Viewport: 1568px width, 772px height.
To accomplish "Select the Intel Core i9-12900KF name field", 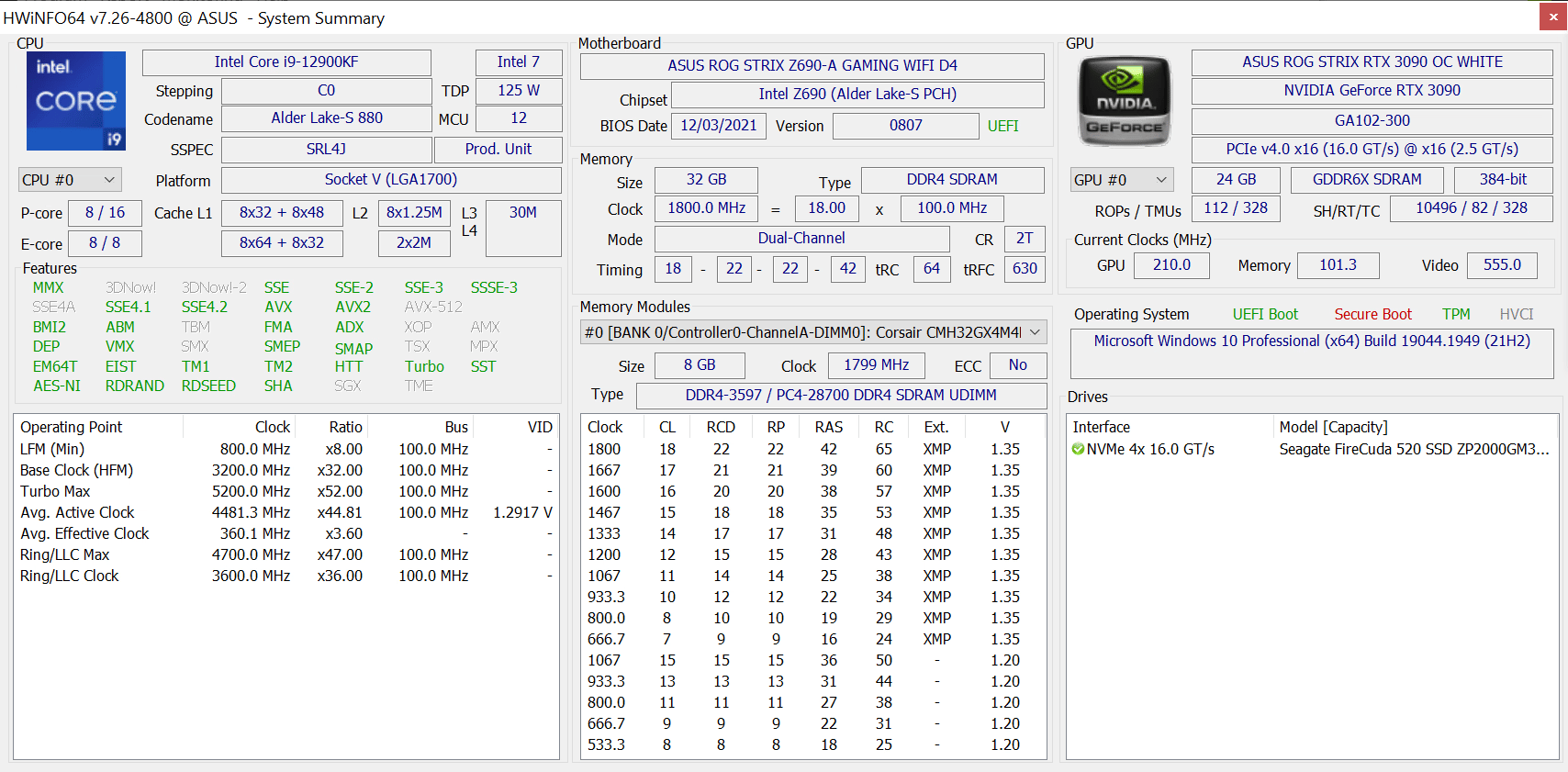I will click(x=286, y=62).
